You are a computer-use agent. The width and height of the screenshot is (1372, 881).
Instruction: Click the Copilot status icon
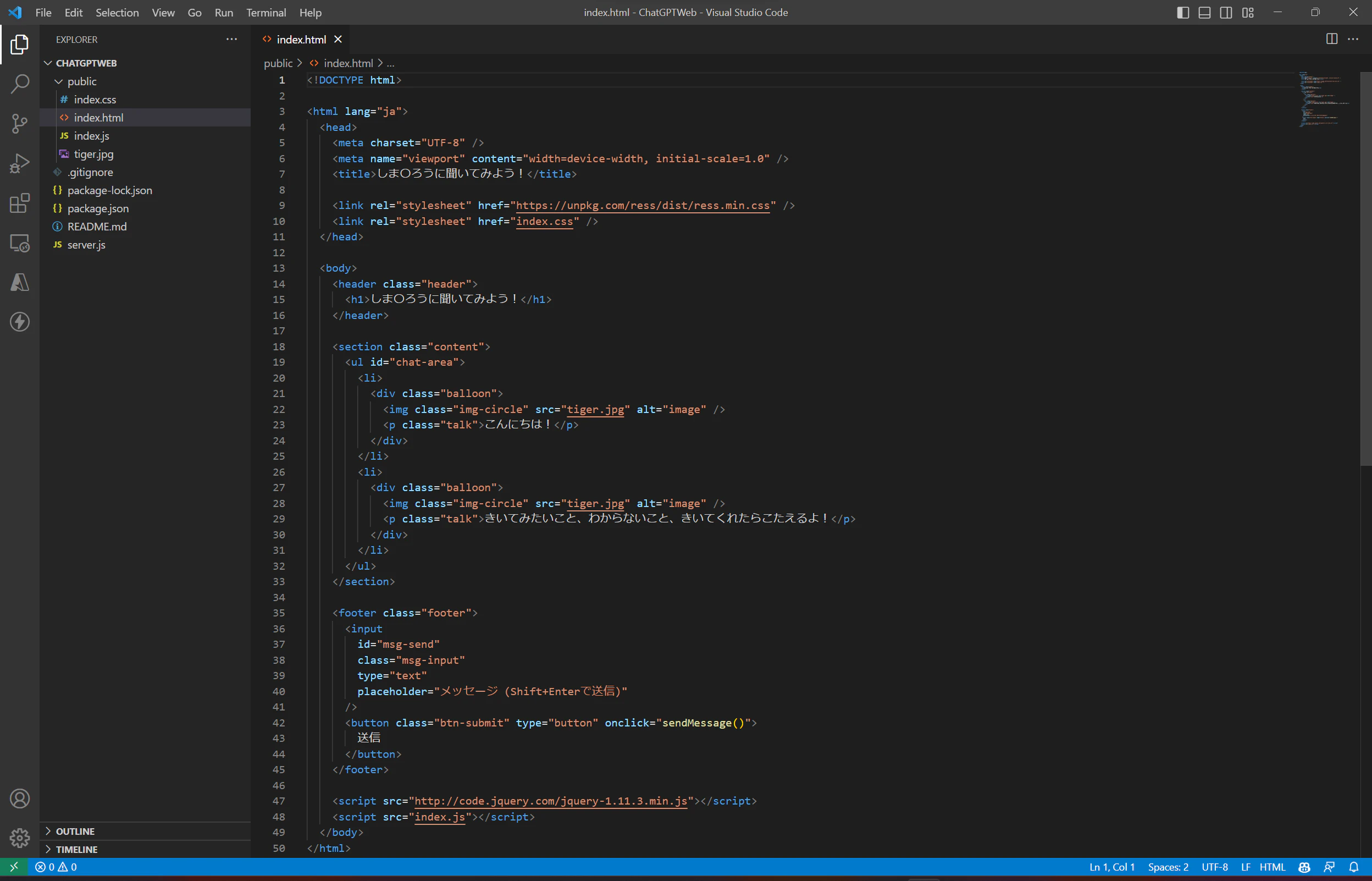pyautogui.click(x=1304, y=867)
